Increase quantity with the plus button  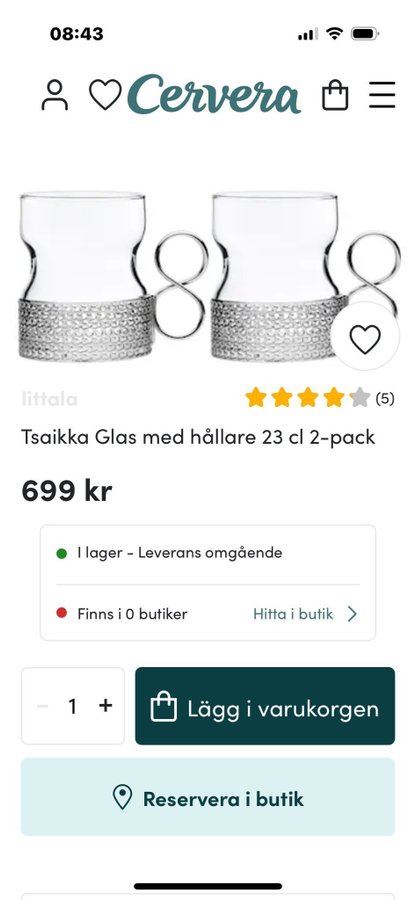tap(106, 705)
